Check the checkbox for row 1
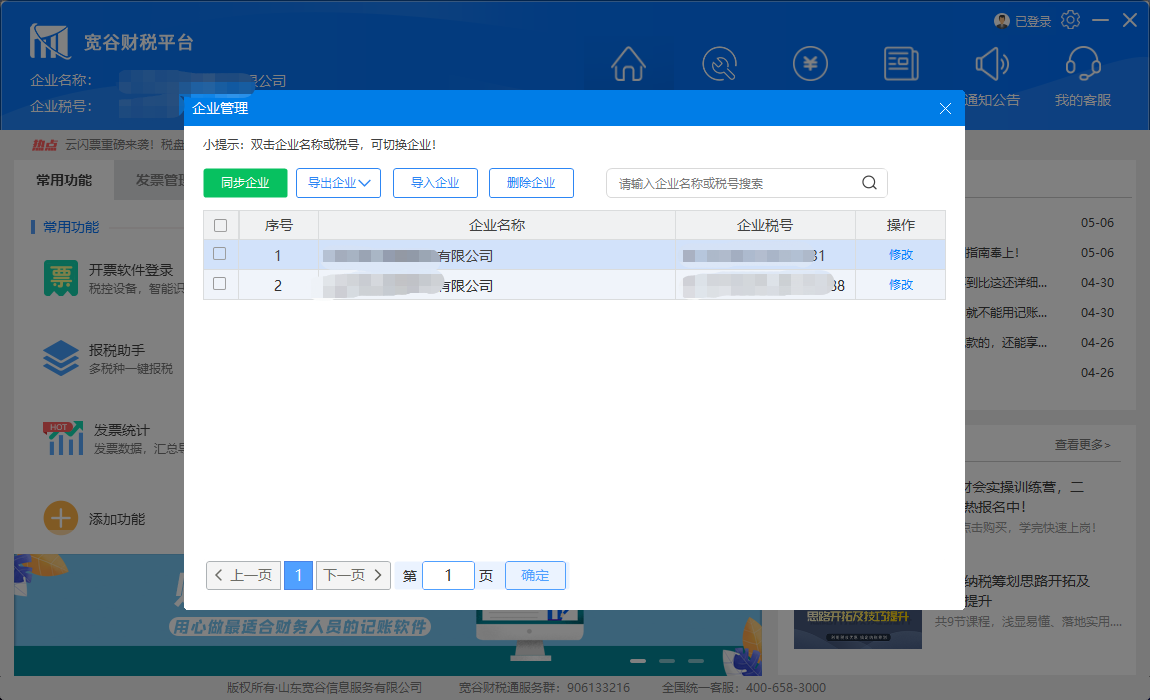The image size is (1150, 700). coord(220,254)
